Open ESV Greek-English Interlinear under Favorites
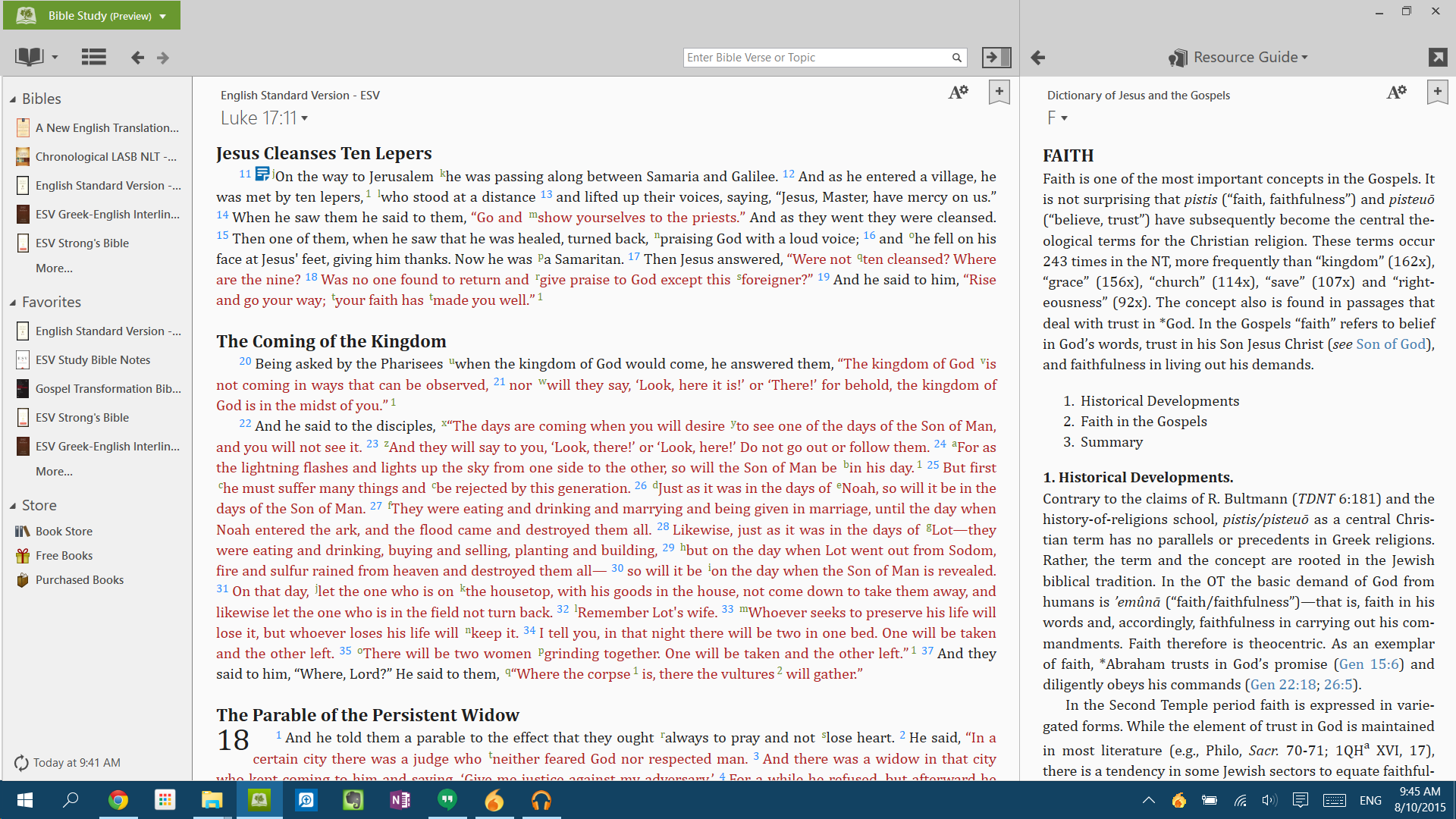 tap(99, 447)
